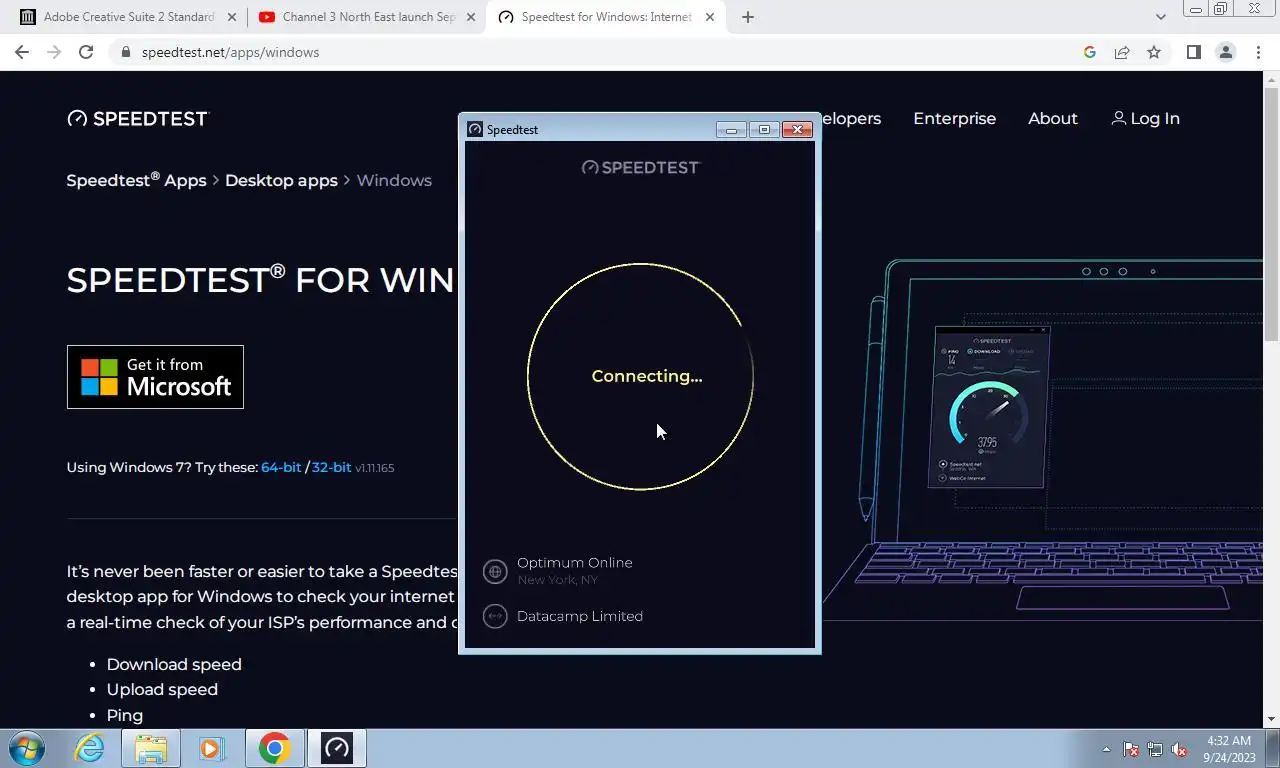This screenshot has width=1280, height=768.
Task: Click the Speedtest Apps breadcrumb
Action: pos(136,180)
